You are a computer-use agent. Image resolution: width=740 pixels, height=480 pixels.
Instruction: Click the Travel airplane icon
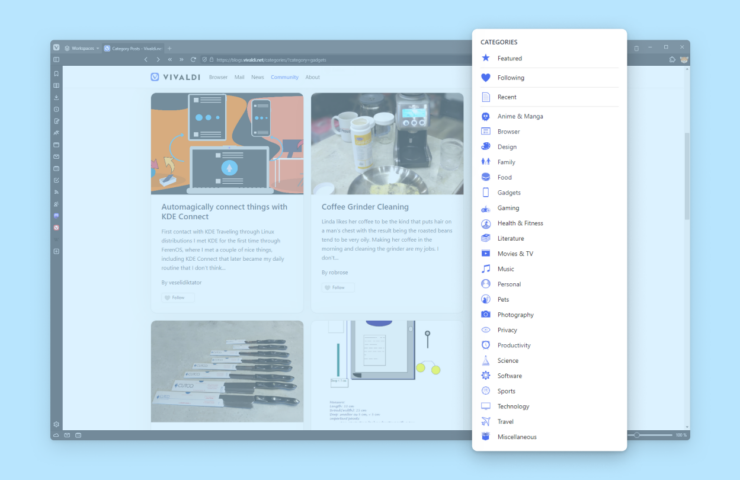[486, 421]
